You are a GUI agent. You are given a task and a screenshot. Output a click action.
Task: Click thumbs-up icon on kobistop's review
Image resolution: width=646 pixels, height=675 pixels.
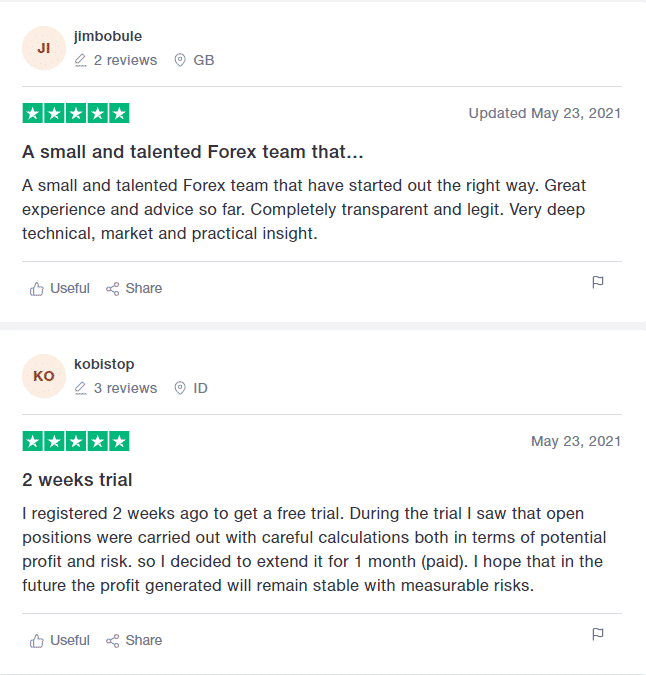(x=37, y=641)
